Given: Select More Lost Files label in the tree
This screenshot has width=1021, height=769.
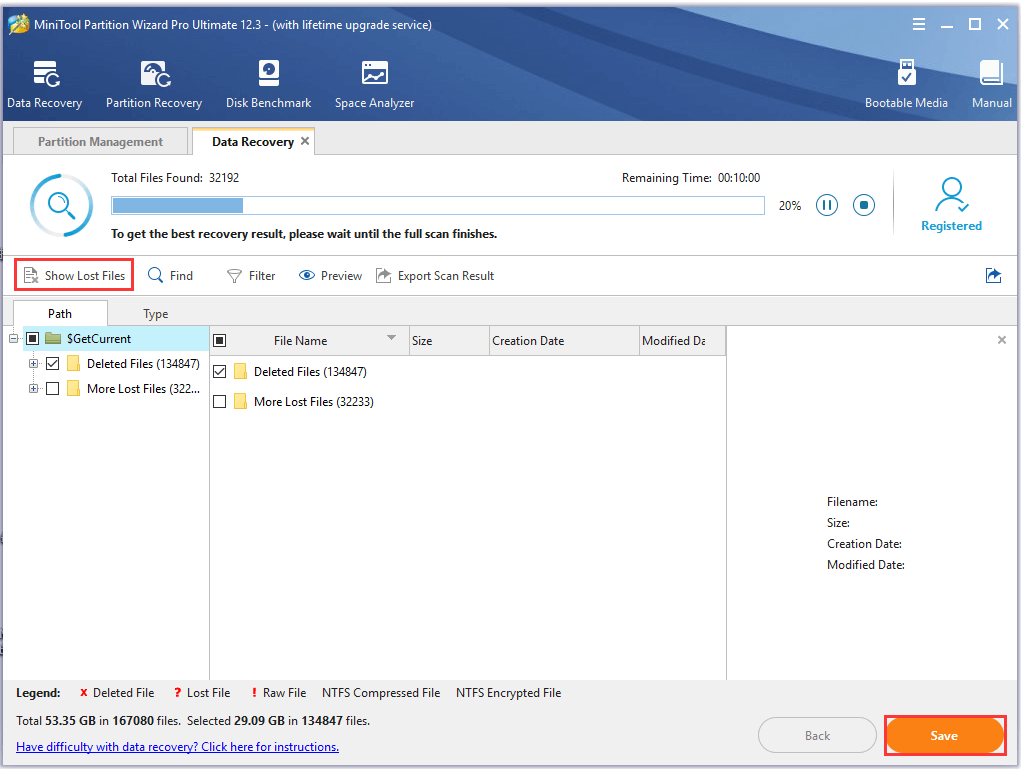Looking at the screenshot, I should [x=143, y=388].
